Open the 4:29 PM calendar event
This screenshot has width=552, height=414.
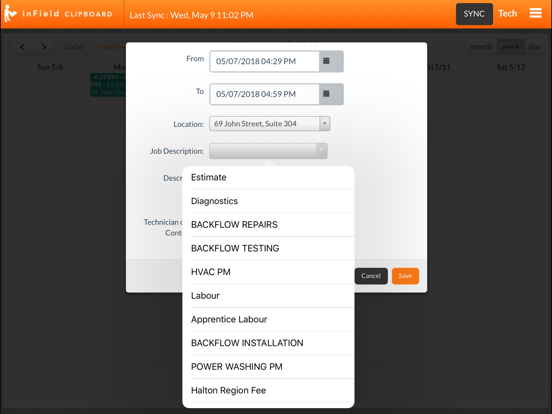pyautogui.click(x=108, y=85)
